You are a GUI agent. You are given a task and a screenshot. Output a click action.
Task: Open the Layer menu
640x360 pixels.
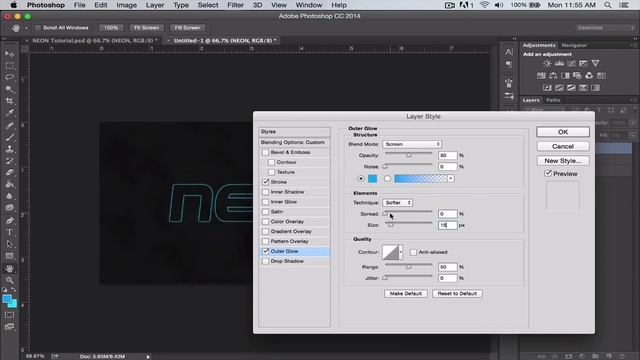155,5
